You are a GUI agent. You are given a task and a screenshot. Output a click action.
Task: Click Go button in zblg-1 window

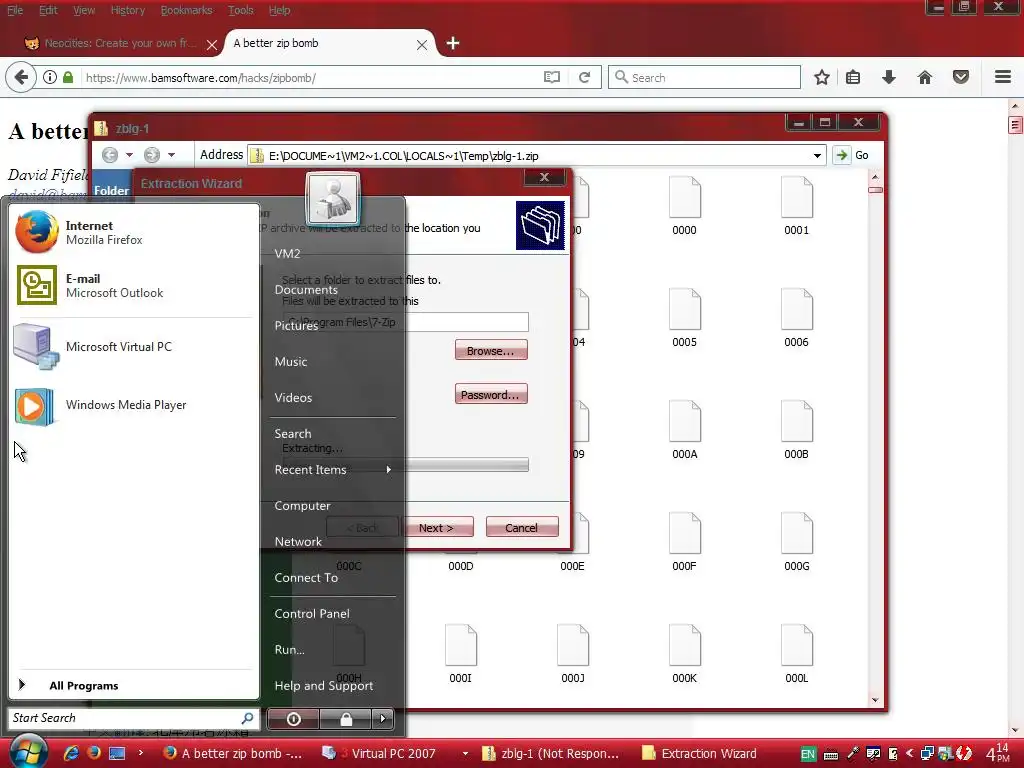(x=852, y=155)
